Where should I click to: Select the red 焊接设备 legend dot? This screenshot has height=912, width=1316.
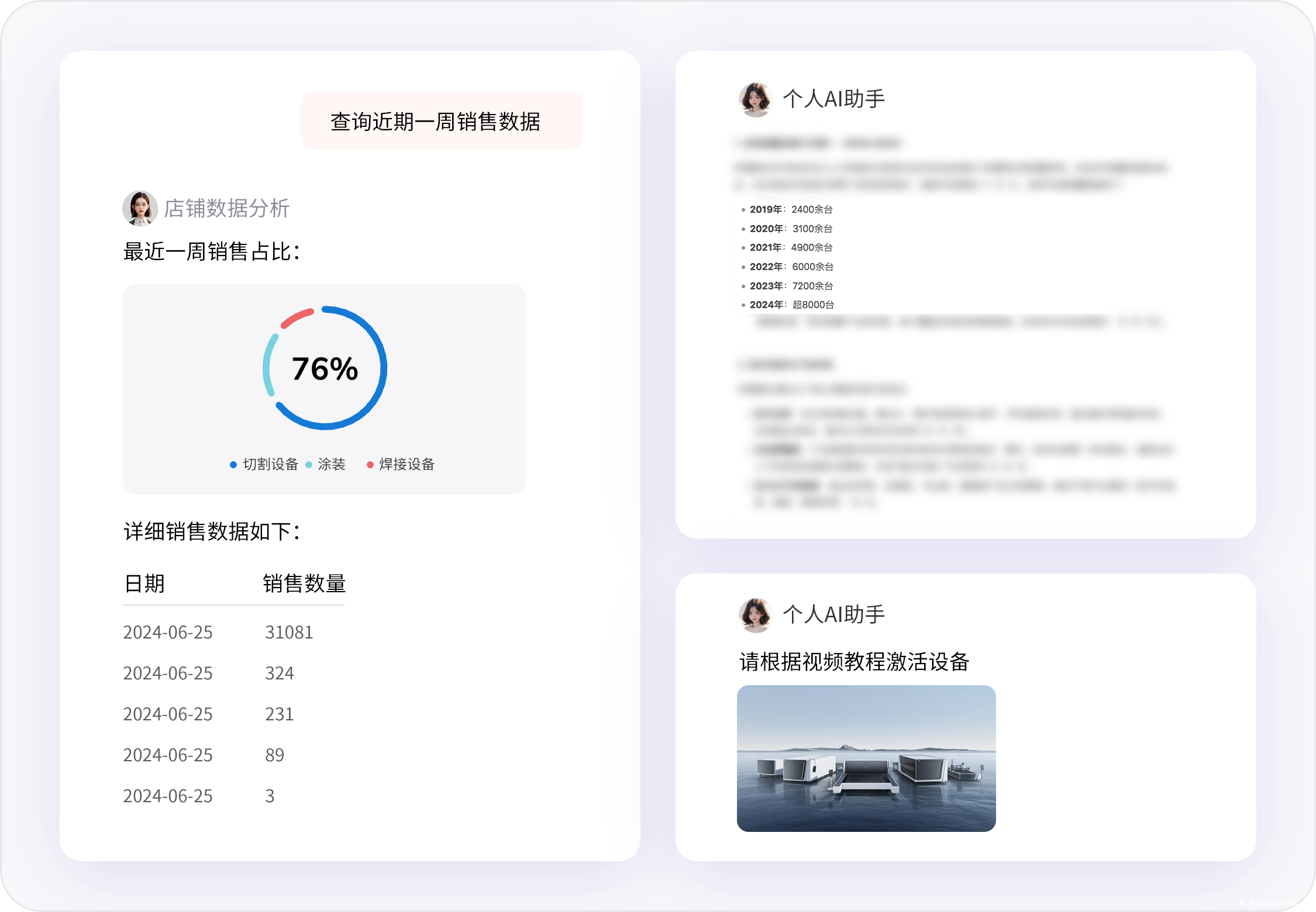tap(369, 464)
